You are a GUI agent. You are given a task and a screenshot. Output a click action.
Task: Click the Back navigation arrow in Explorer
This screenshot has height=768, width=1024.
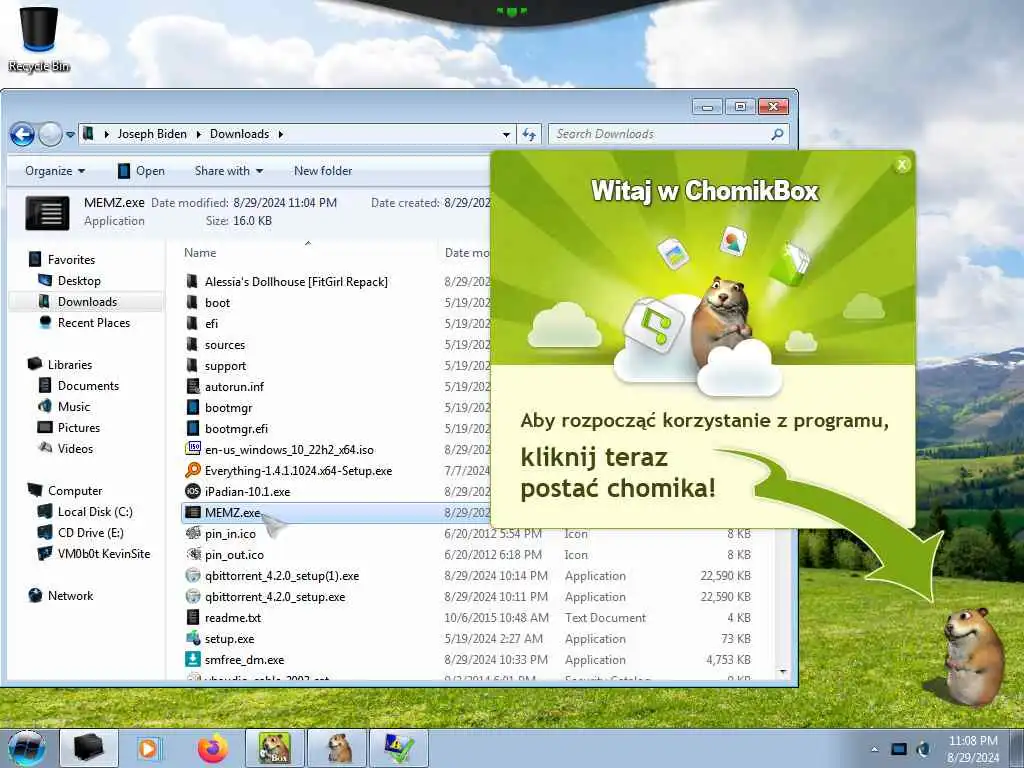tap(22, 135)
